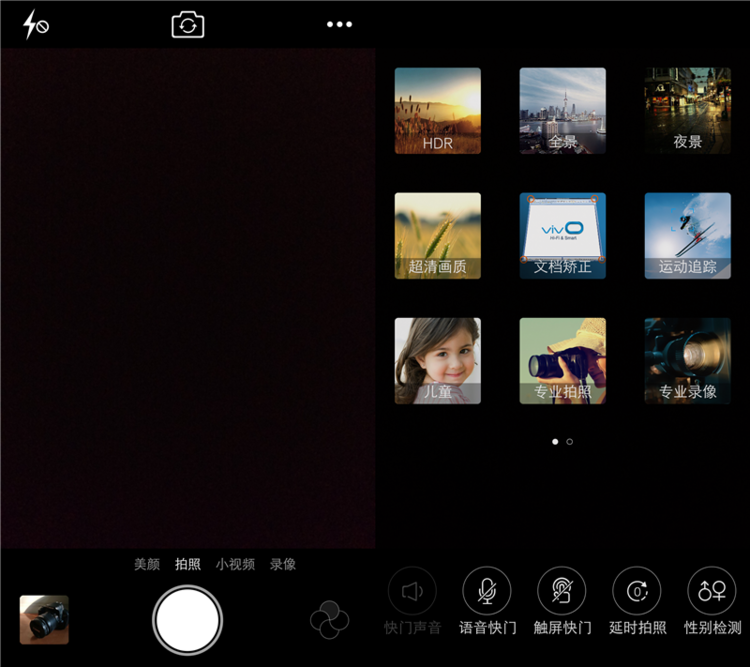Enable the 触屏快门 touch shutter

tap(562, 592)
